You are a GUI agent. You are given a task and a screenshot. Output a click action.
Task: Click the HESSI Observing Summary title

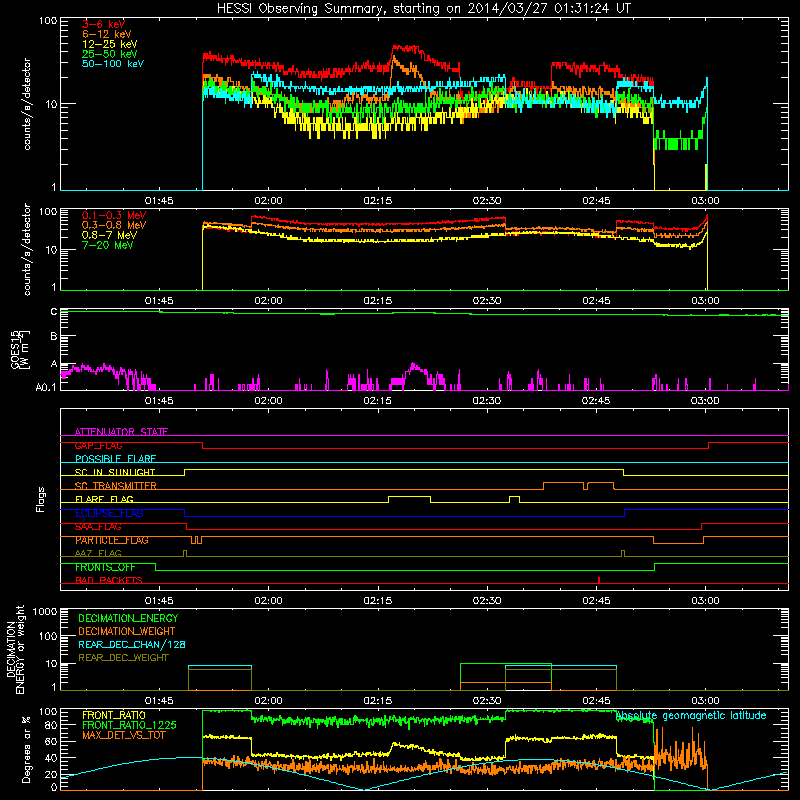(x=424, y=9)
